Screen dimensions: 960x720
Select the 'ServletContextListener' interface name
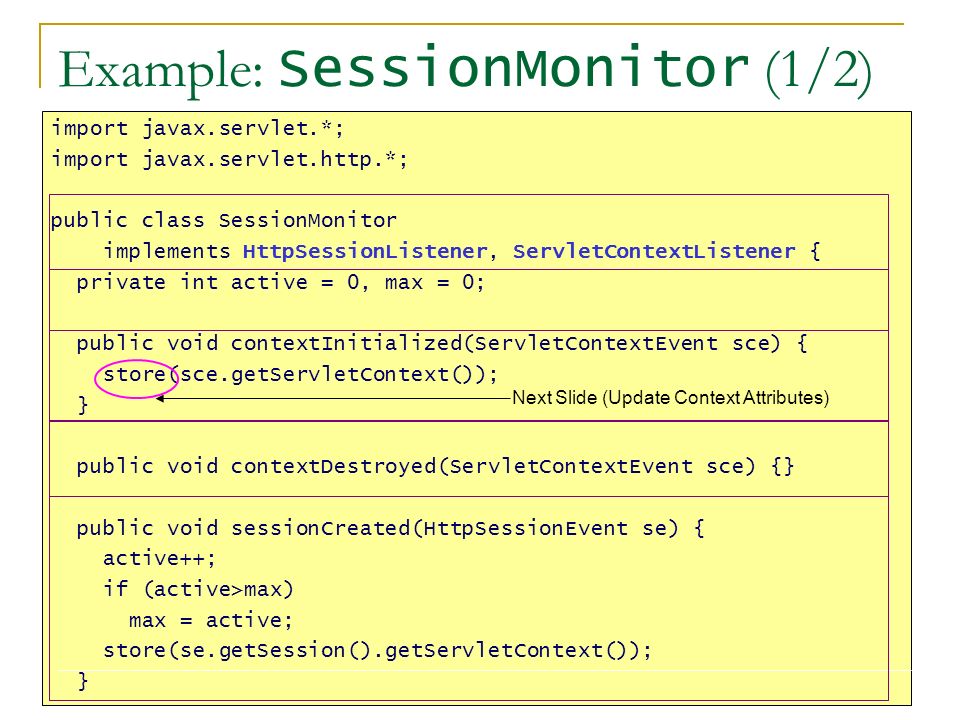[654, 252]
